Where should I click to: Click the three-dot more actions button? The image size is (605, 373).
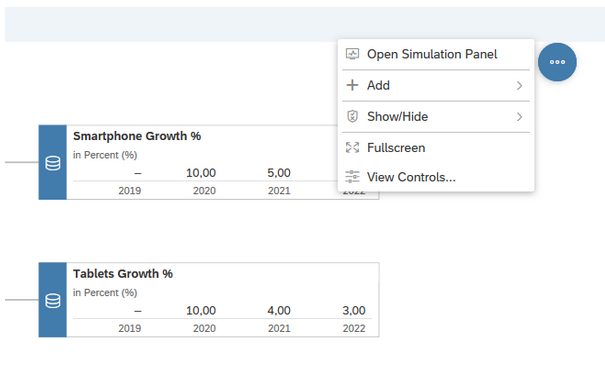(557, 62)
